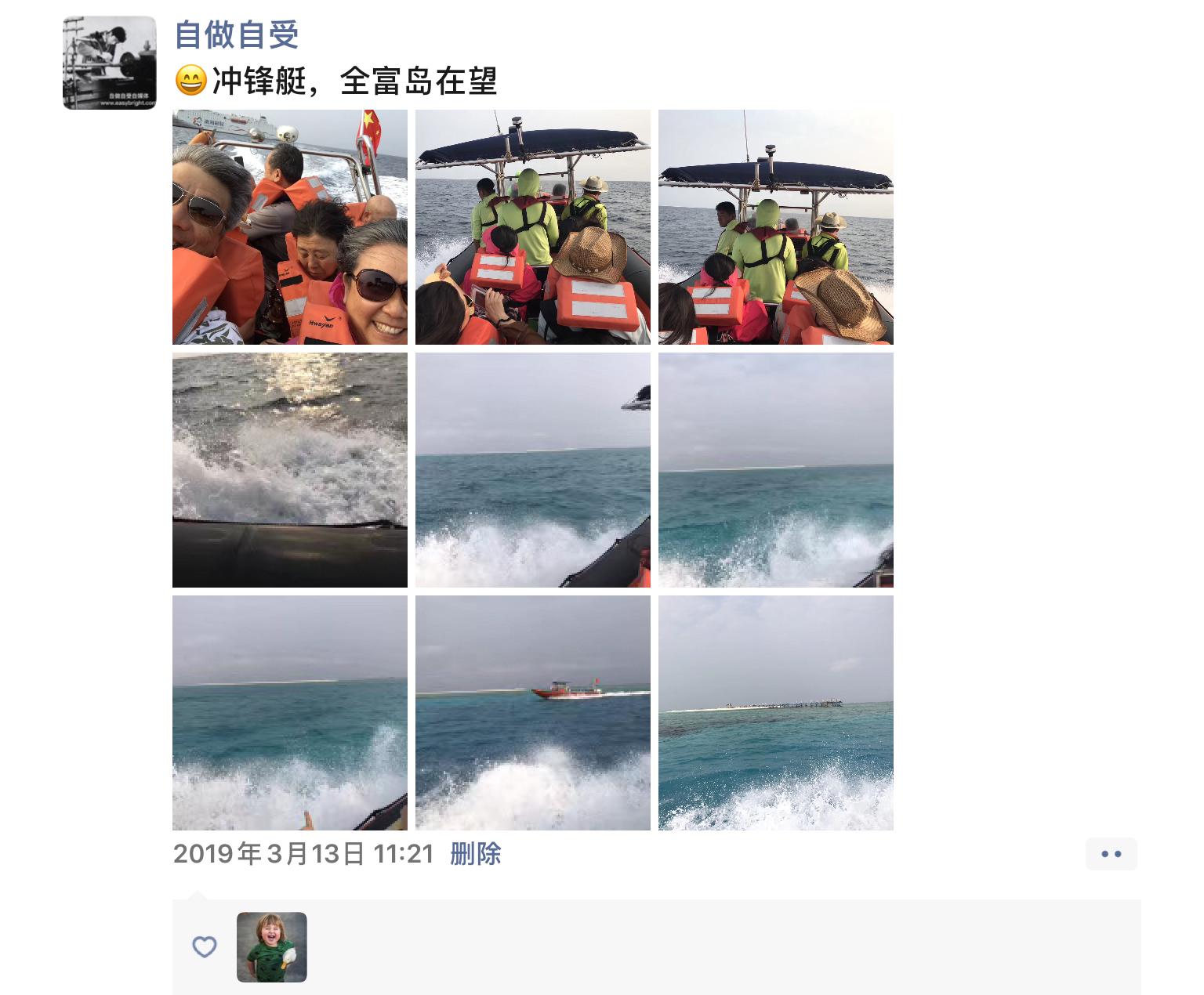Viewport: 1204px width, 995px height.
Task: Click the grinning emoji in the caption
Action: [190, 81]
